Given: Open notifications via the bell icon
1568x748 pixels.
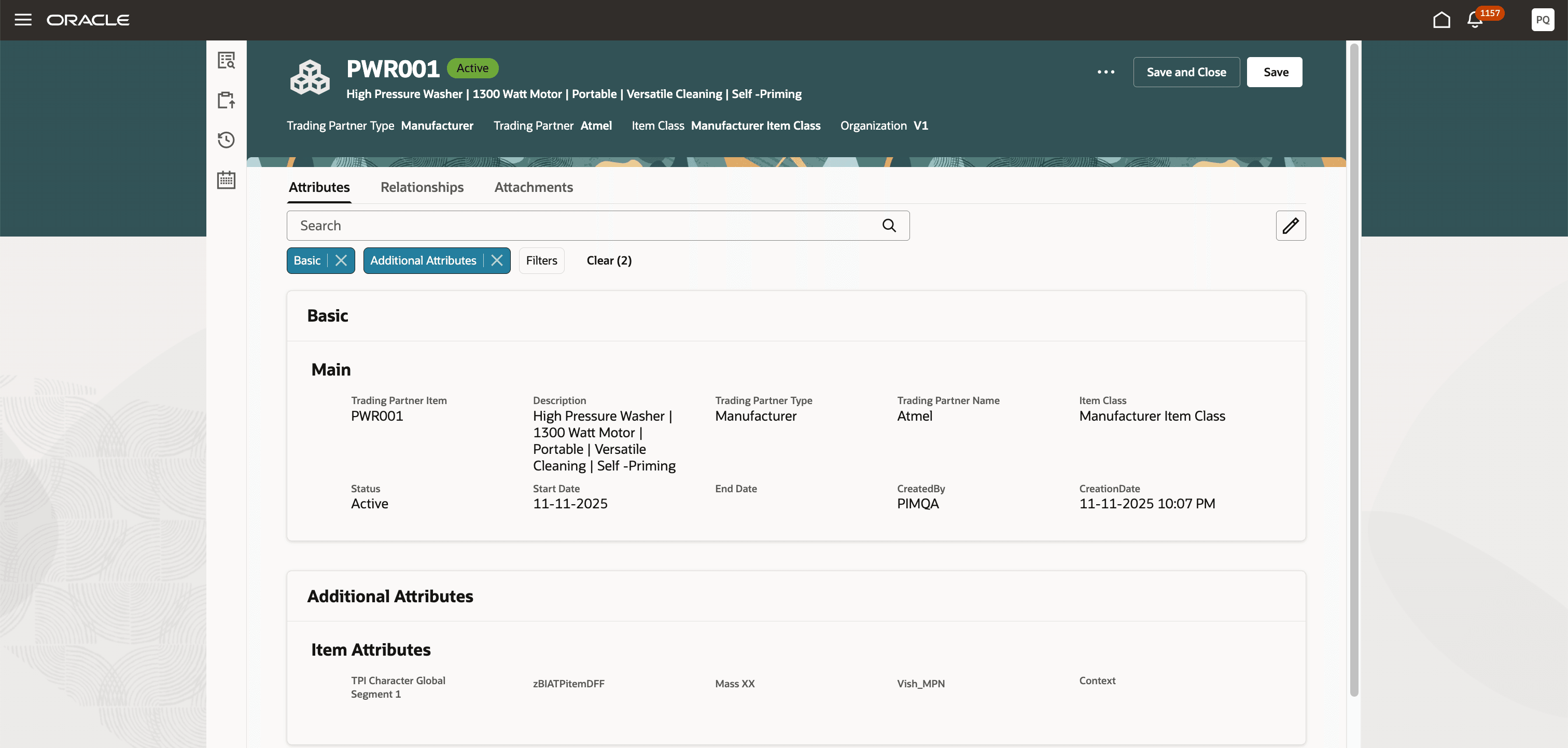Looking at the screenshot, I should point(1474,19).
